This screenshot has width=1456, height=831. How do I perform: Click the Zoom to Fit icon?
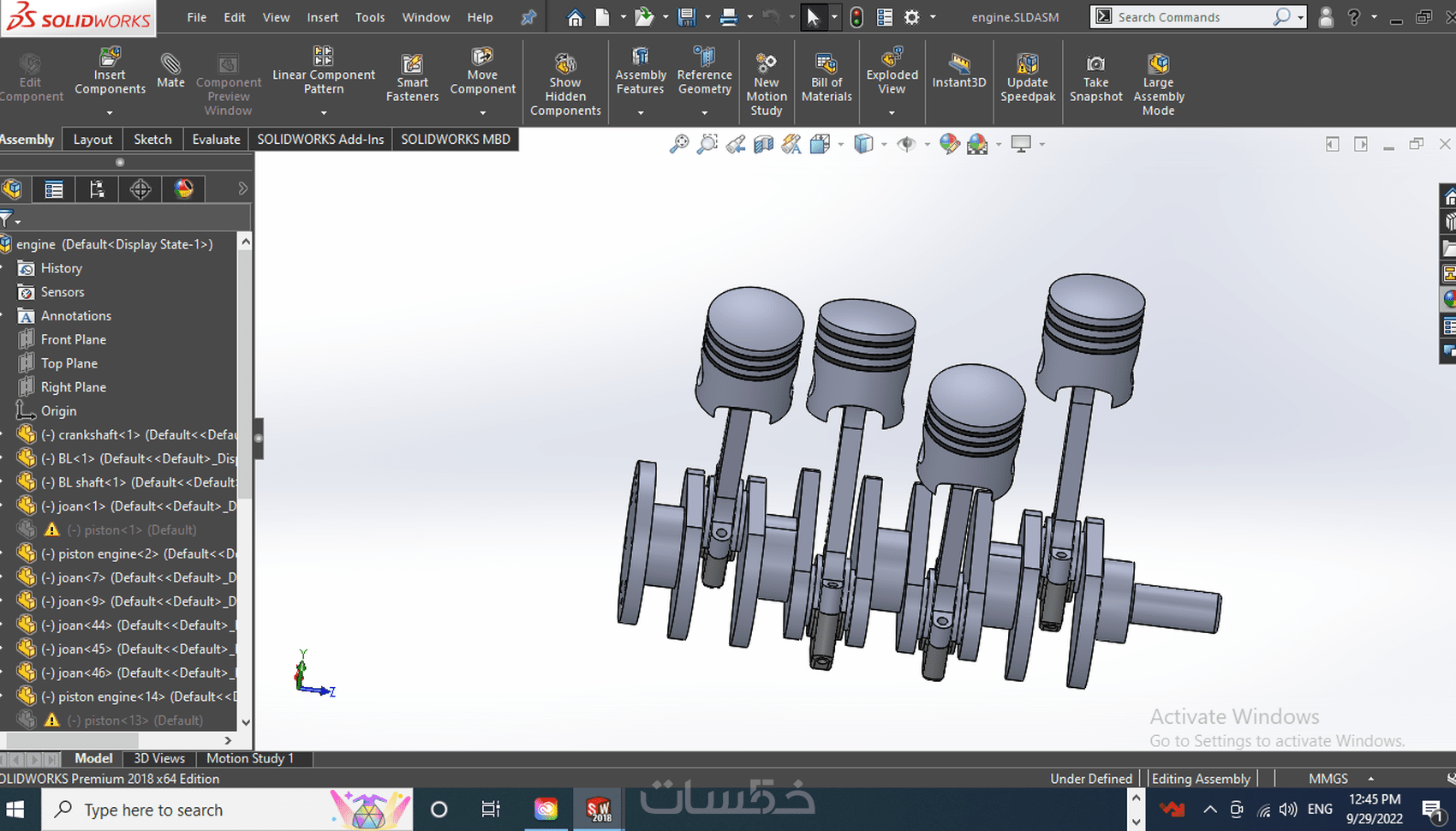(678, 145)
